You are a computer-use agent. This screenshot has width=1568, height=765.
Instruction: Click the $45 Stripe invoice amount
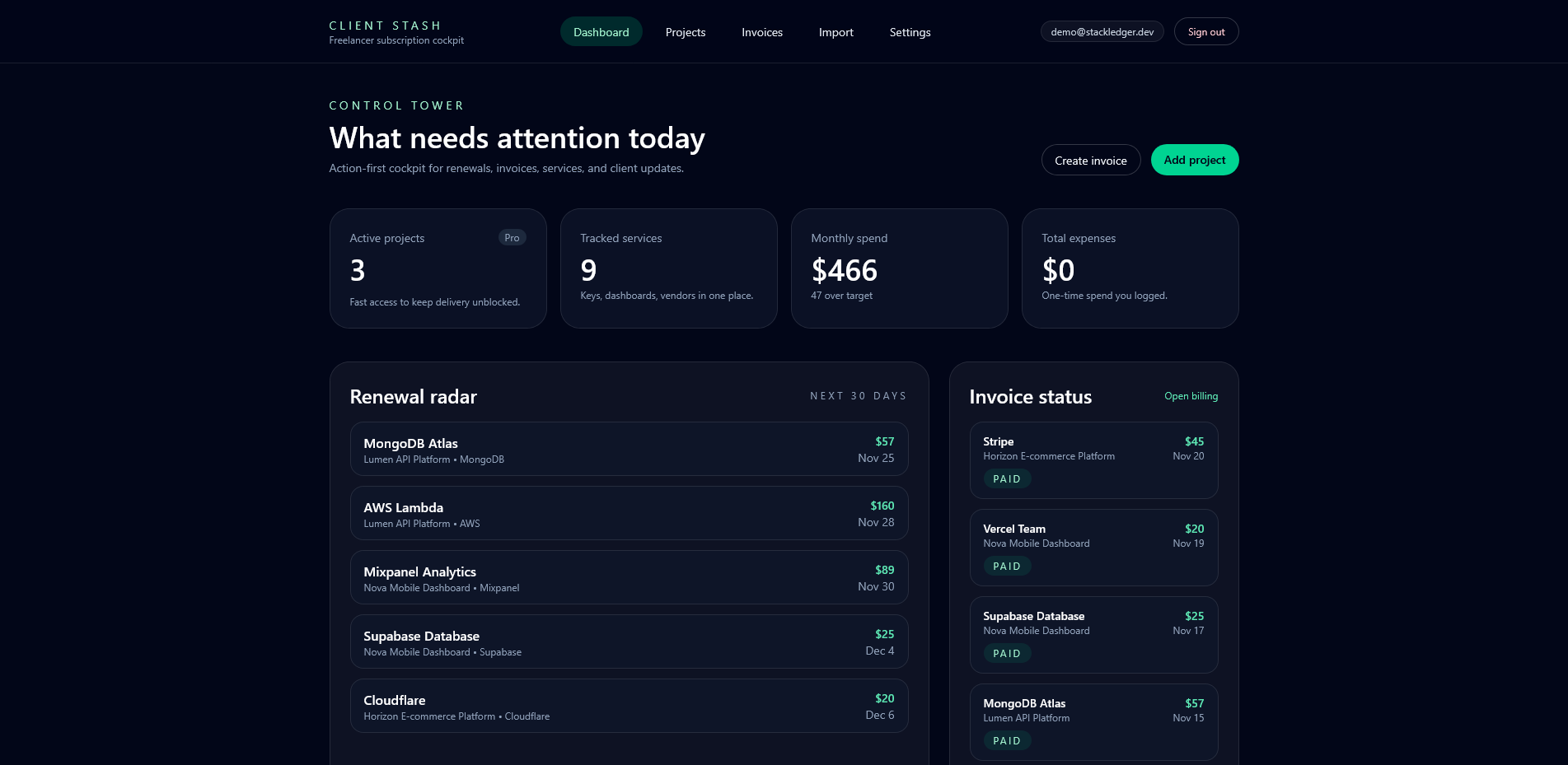[x=1195, y=441]
